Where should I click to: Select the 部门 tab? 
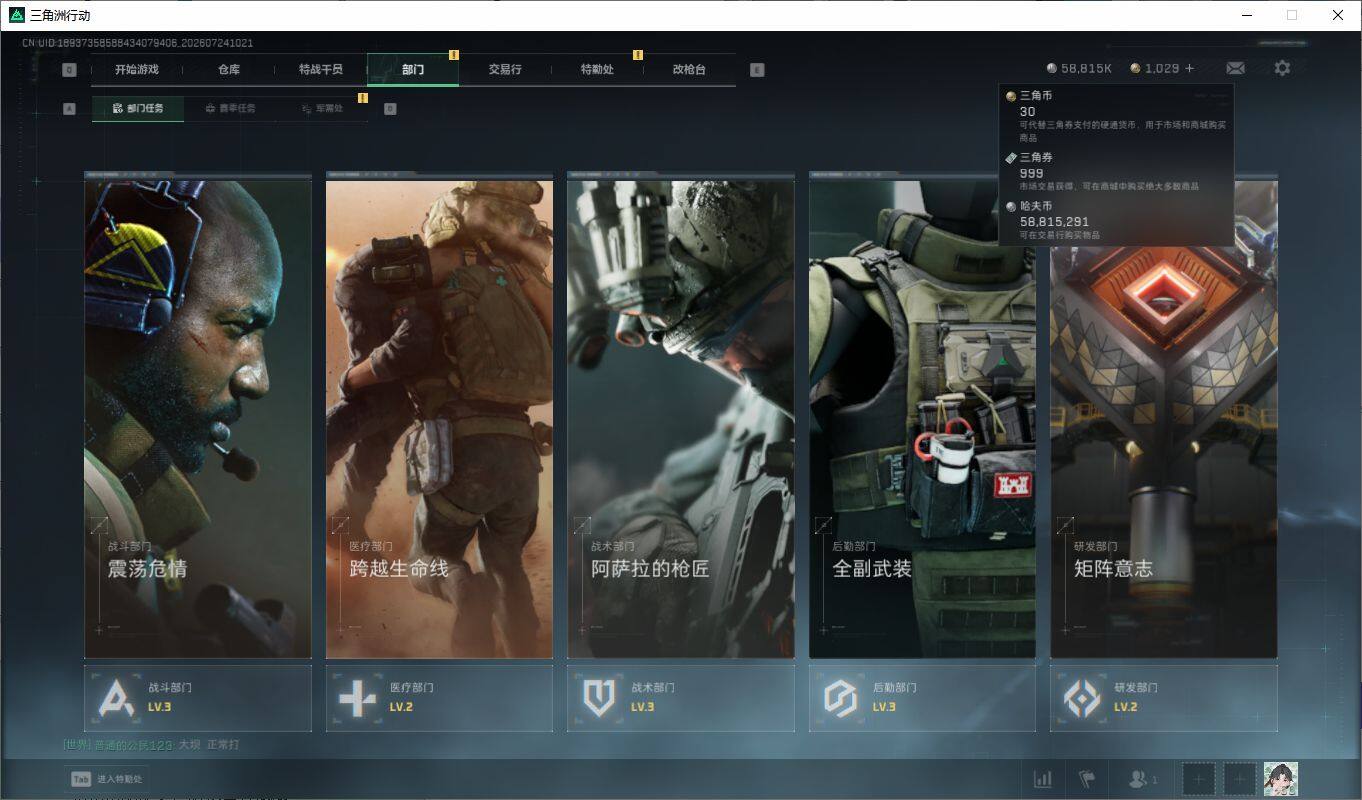413,70
